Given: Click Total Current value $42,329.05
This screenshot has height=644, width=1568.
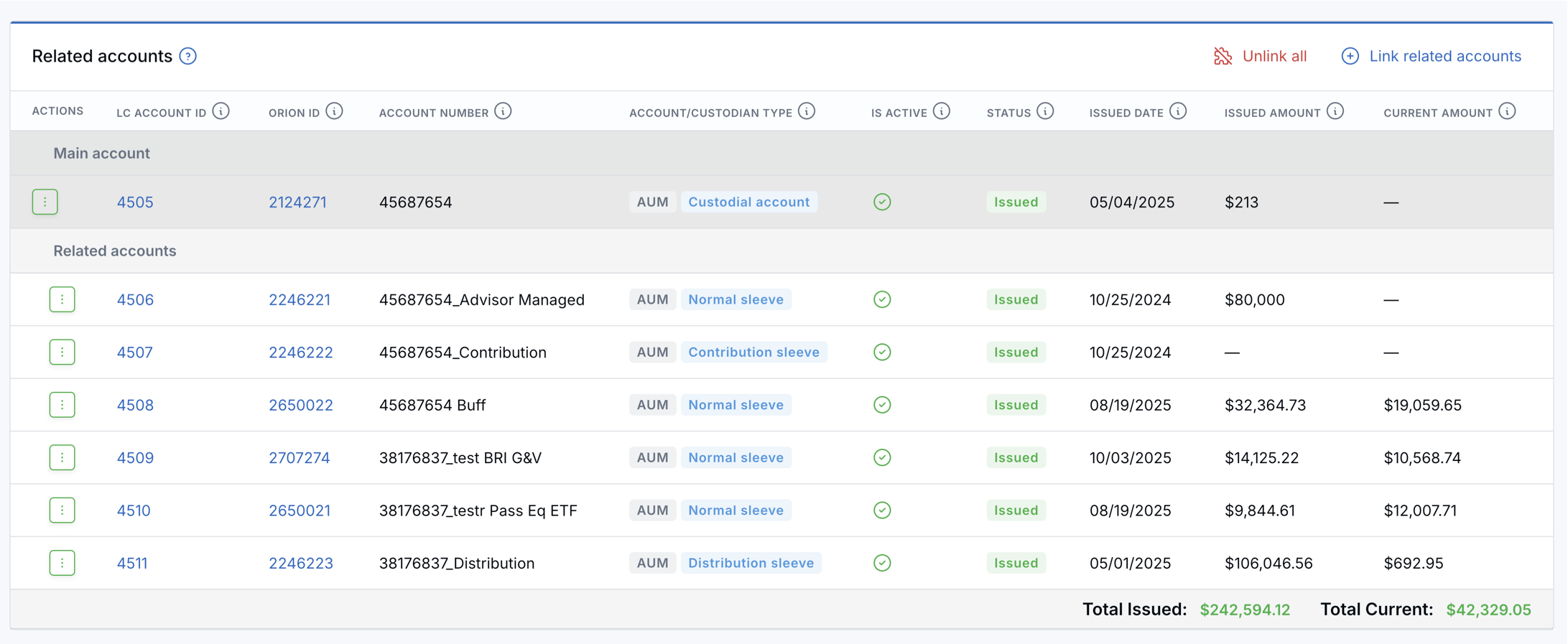Looking at the screenshot, I should (1488, 610).
